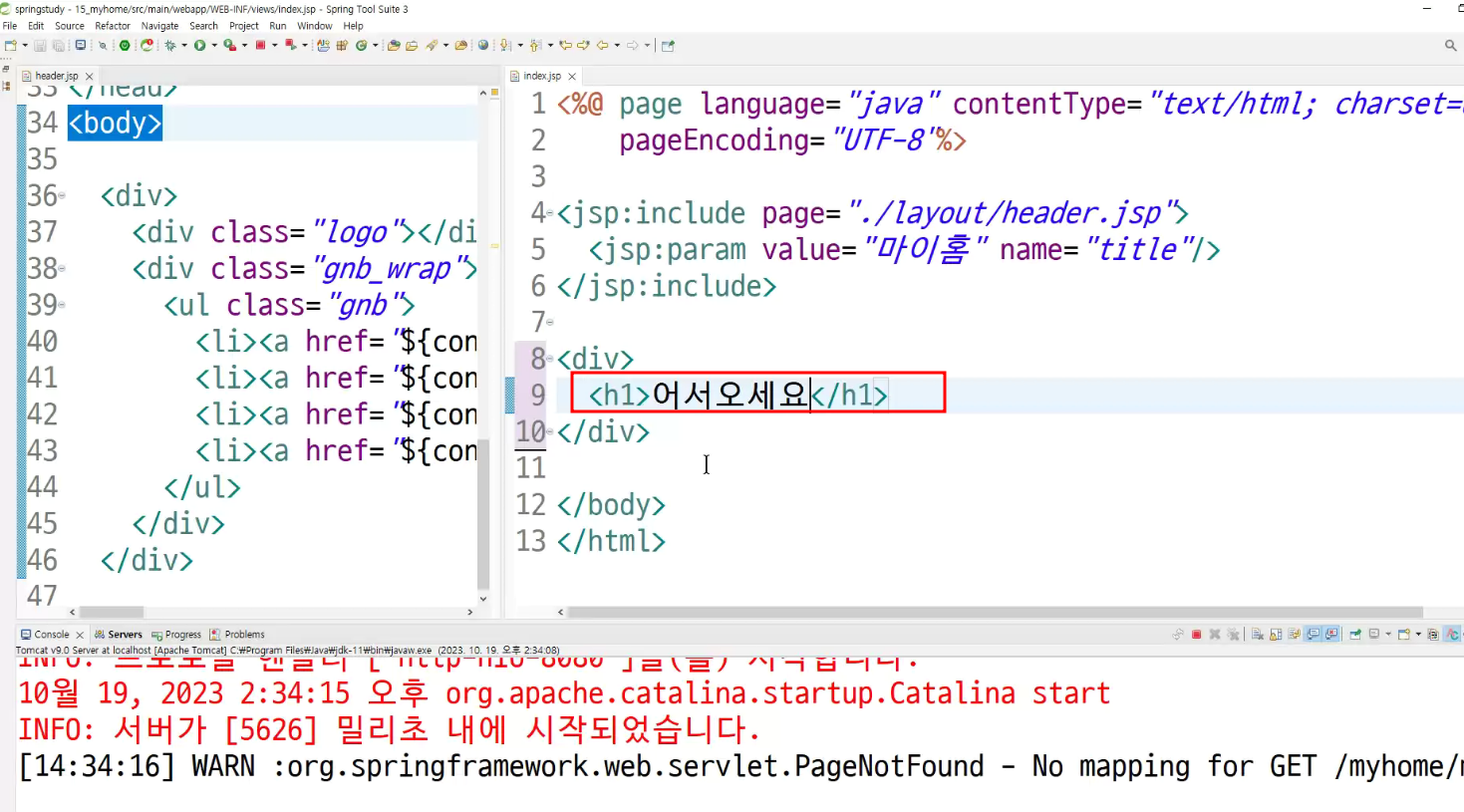Collapse the fold at line 39 in header.jsp
Image resolution: width=1464 pixels, height=812 pixels.
click(62, 305)
